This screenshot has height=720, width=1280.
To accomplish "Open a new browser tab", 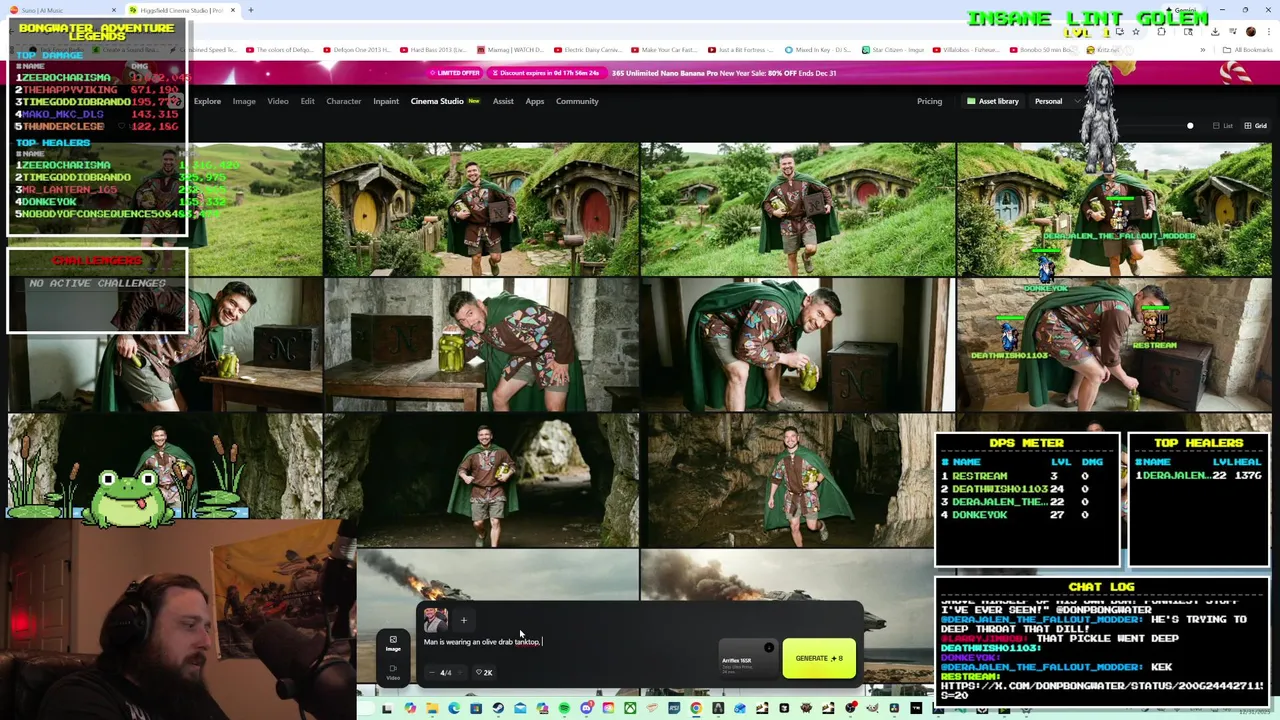I will pyautogui.click(x=251, y=10).
